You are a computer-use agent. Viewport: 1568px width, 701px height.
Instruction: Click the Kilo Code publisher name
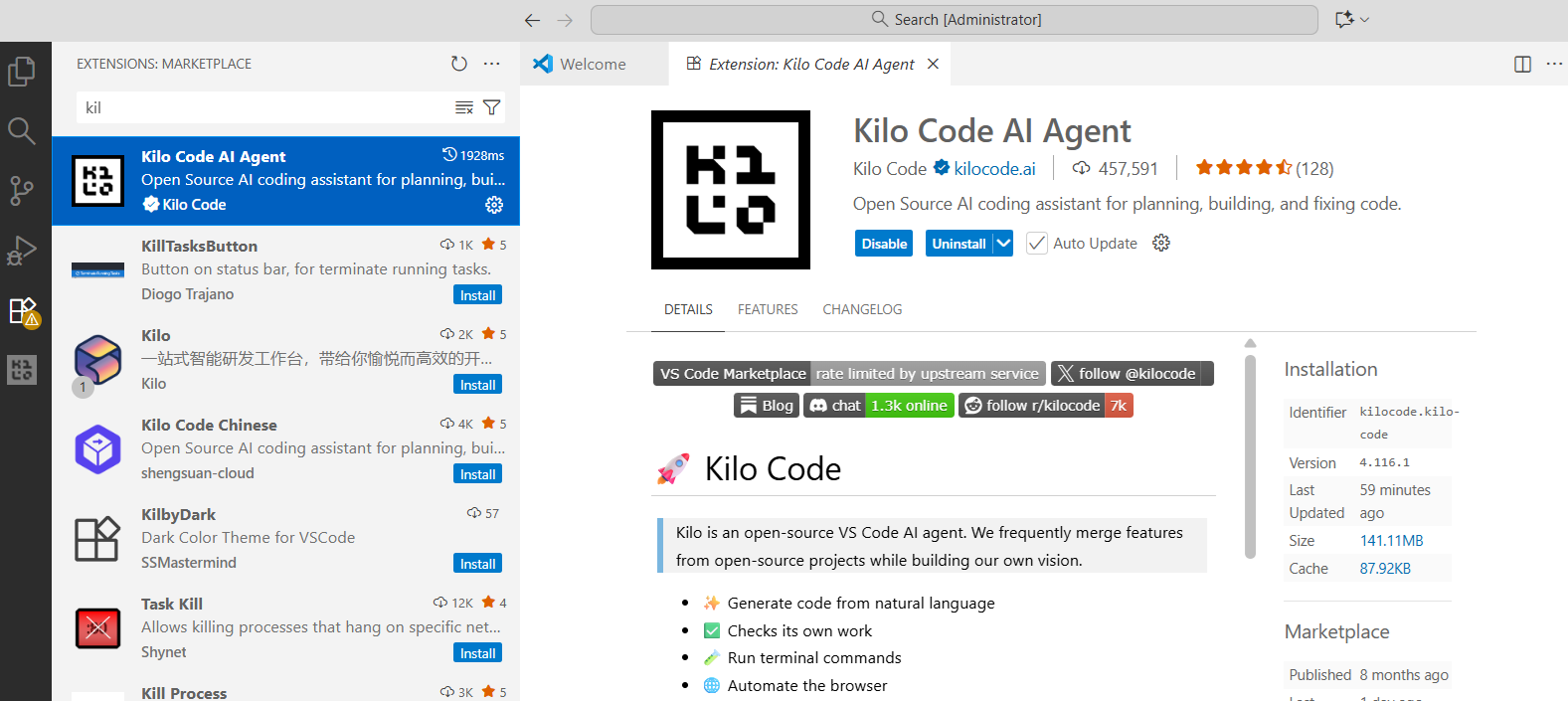coord(890,169)
